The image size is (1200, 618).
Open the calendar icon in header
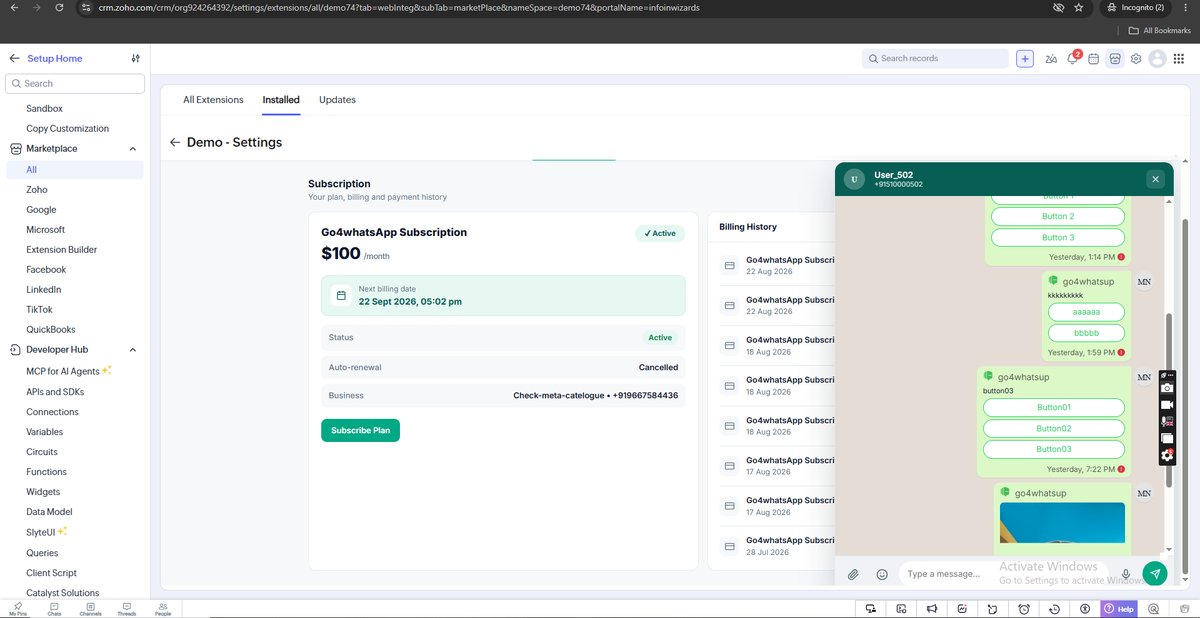pos(1094,59)
